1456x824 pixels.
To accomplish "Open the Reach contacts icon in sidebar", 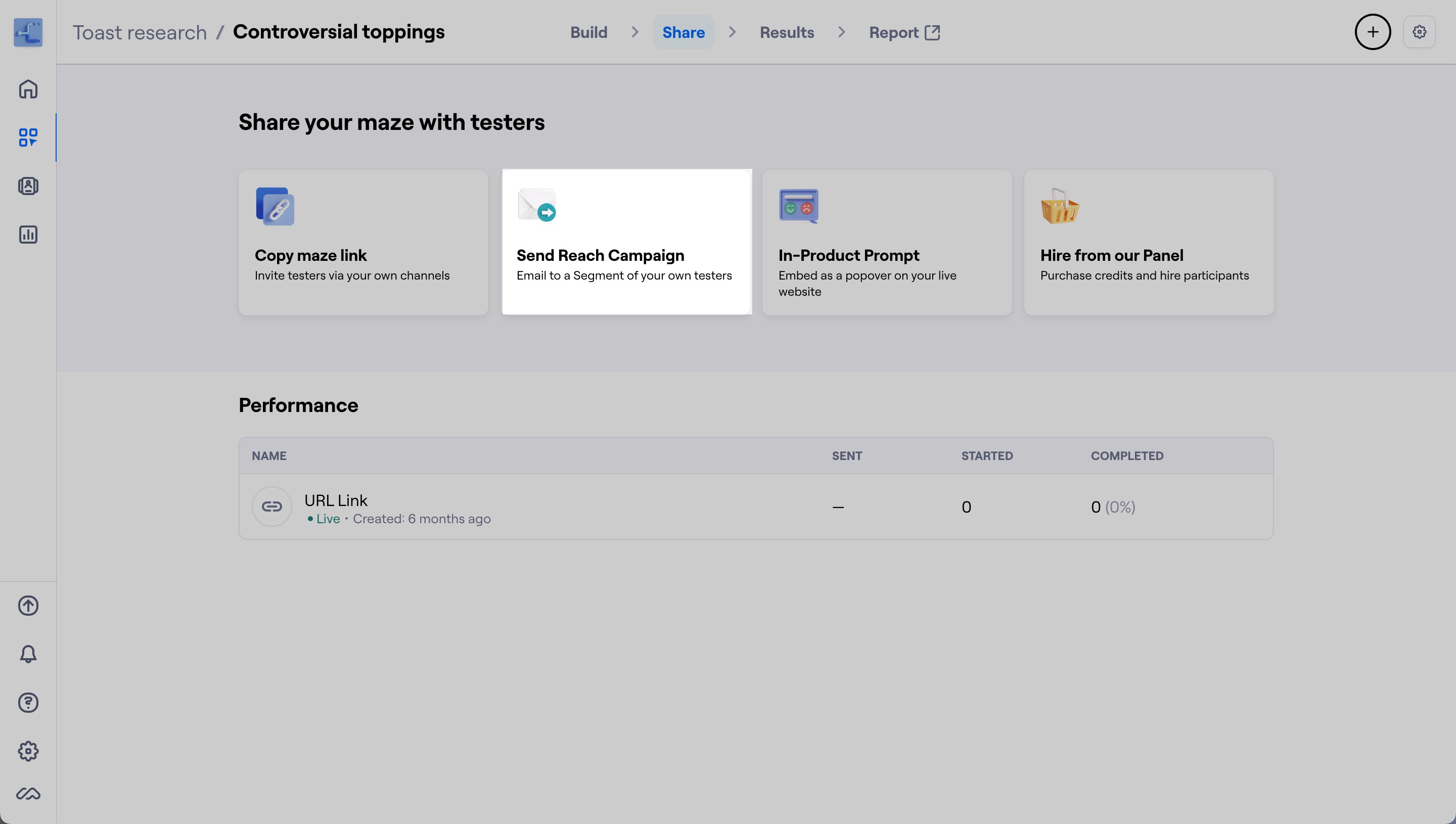I will (x=28, y=186).
